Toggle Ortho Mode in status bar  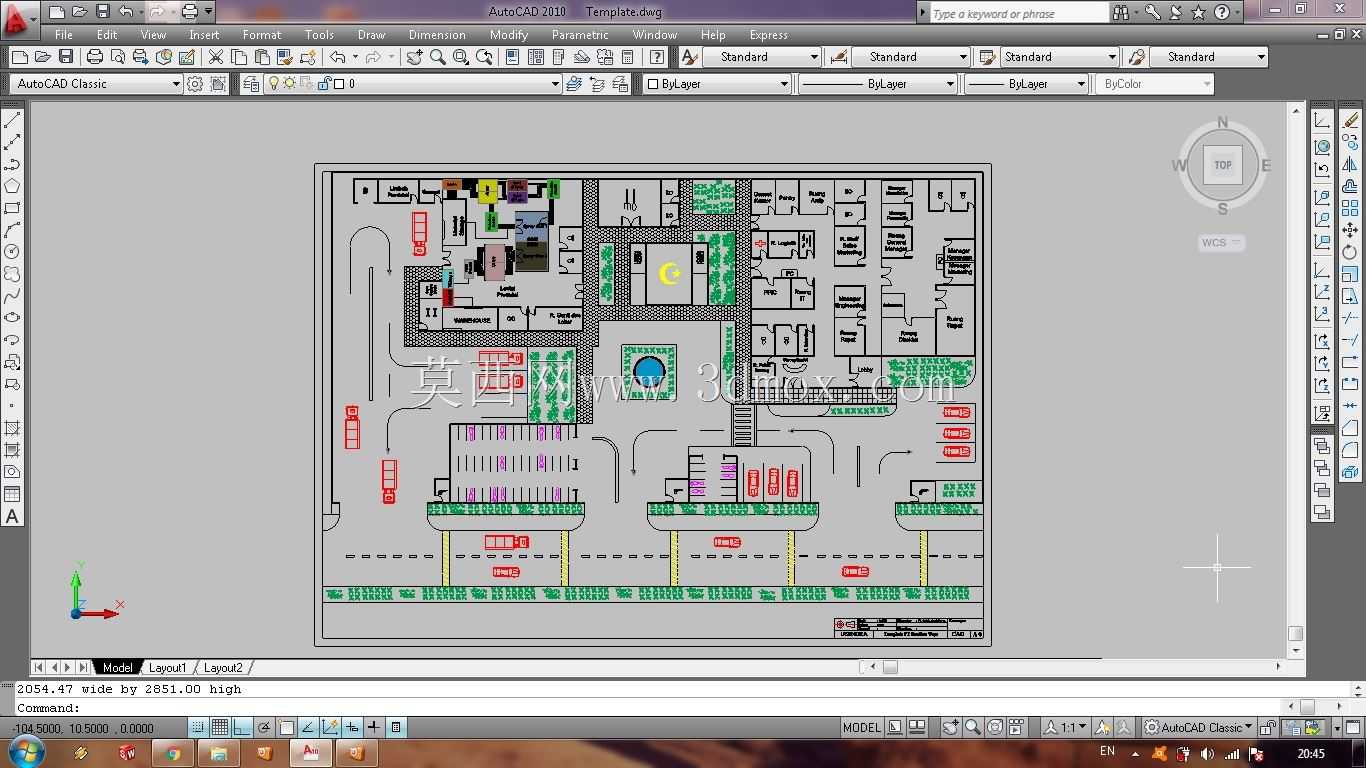[242, 728]
